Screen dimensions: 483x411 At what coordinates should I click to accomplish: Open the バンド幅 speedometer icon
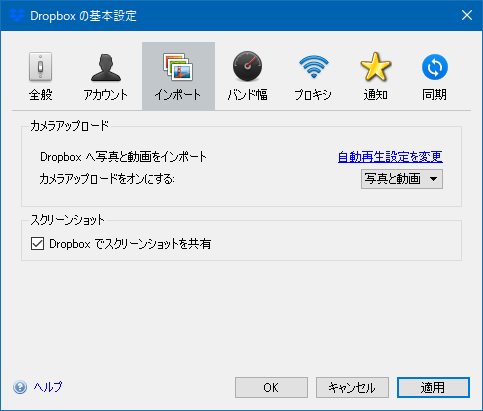[x=247, y=66]
